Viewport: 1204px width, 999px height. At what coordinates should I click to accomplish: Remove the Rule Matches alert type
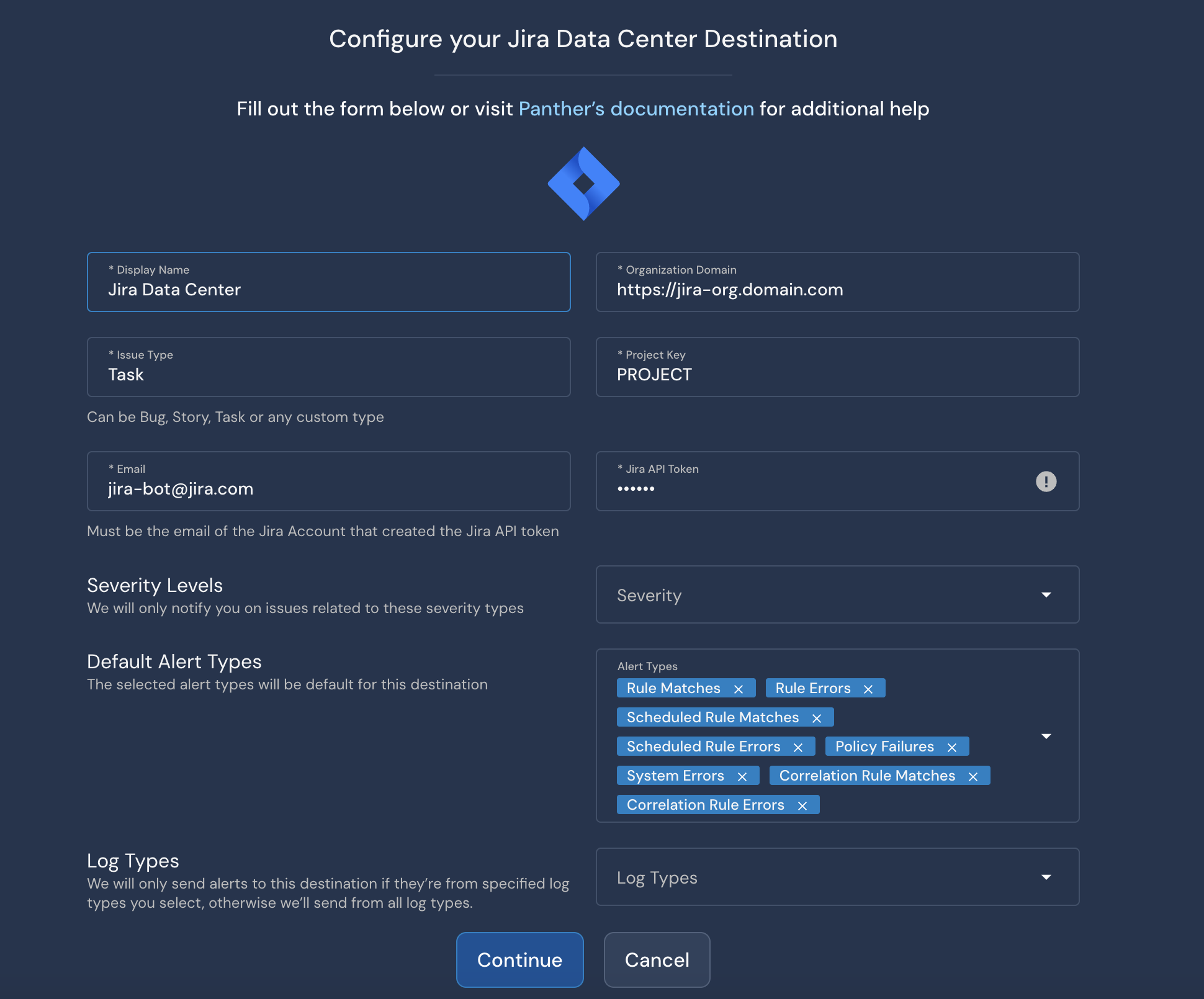pos(739,688)
